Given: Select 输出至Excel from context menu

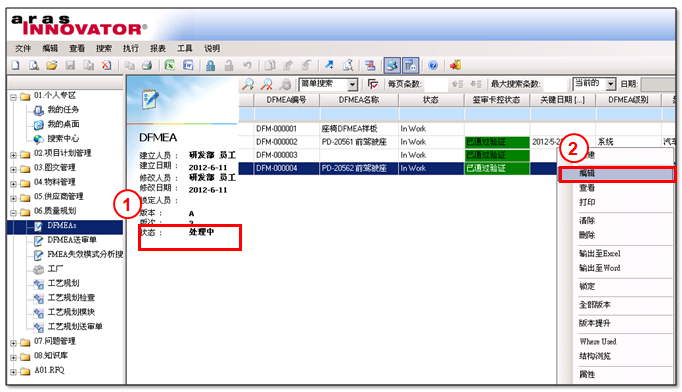Looking at the screenshot, I should pyautogui.click(x=600, y=253).
